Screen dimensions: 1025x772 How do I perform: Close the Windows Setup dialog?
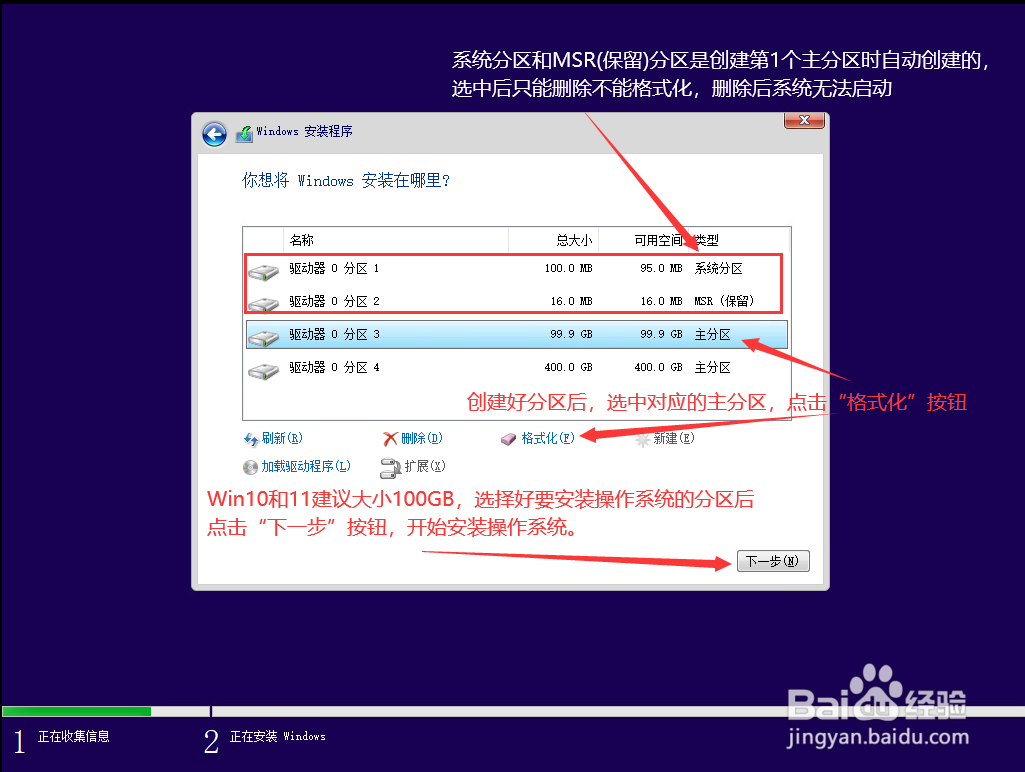coord(804,120)
